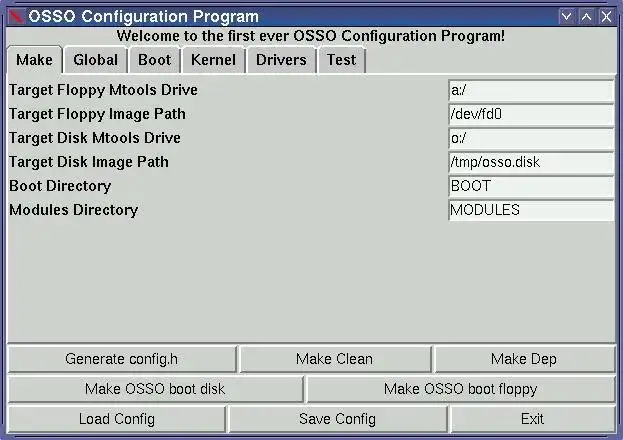The height and width of the screenshot is (440, 623).
Task: Click the Modules Directory input field
Action: 531,210
